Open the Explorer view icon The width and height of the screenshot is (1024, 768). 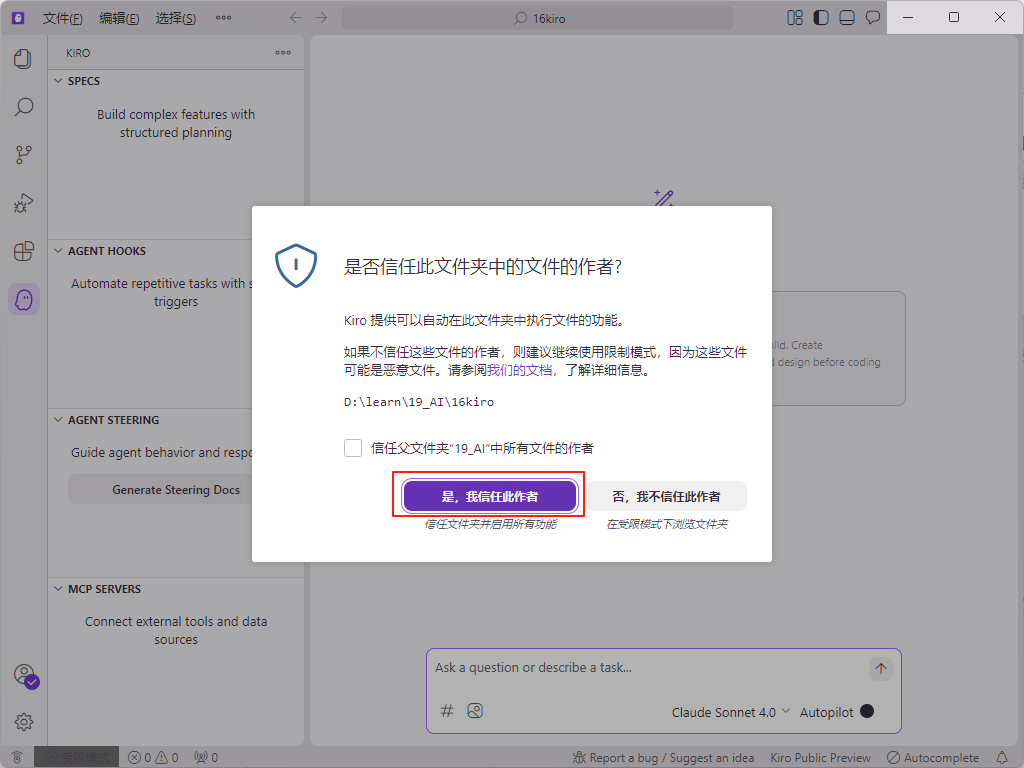(x=23, y=58)
